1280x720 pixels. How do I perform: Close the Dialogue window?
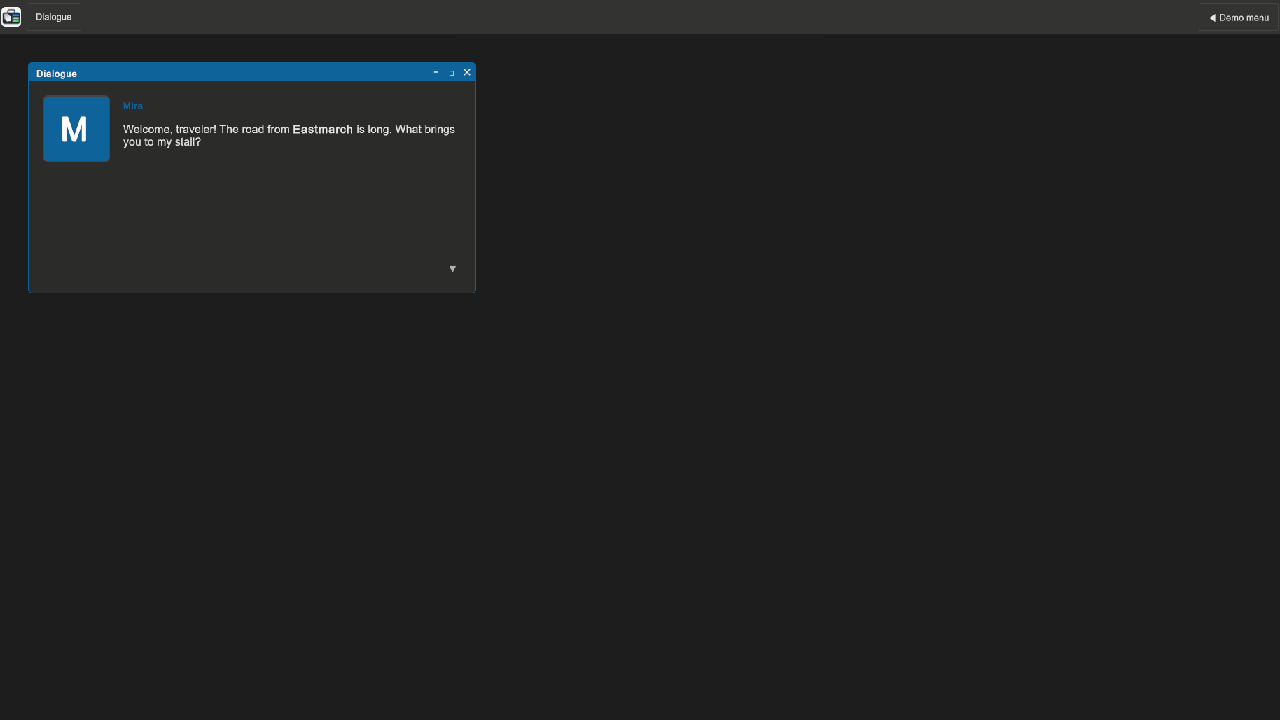[x=467, y=72]
